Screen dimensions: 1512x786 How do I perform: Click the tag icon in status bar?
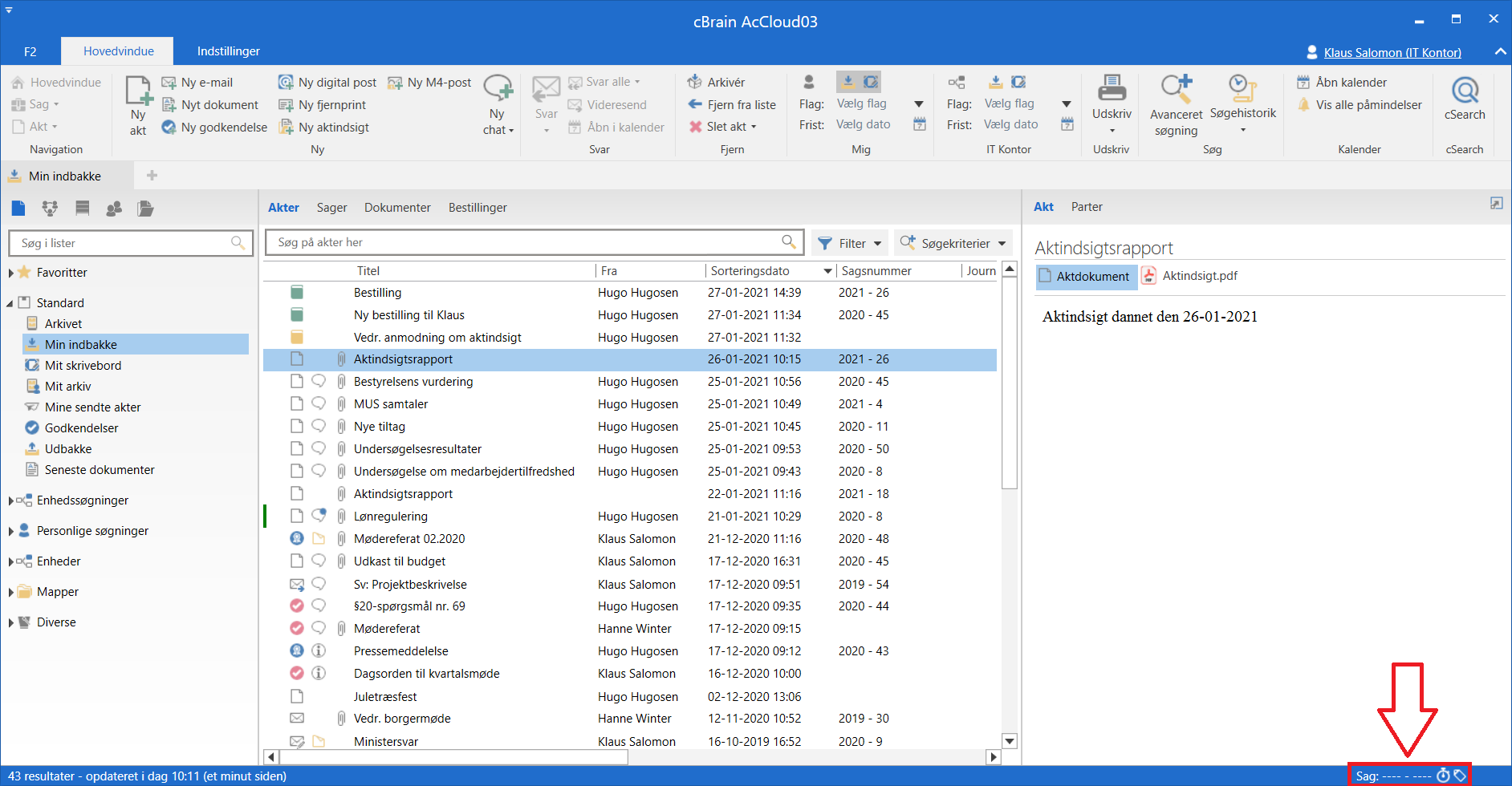tap(1460, 776)
